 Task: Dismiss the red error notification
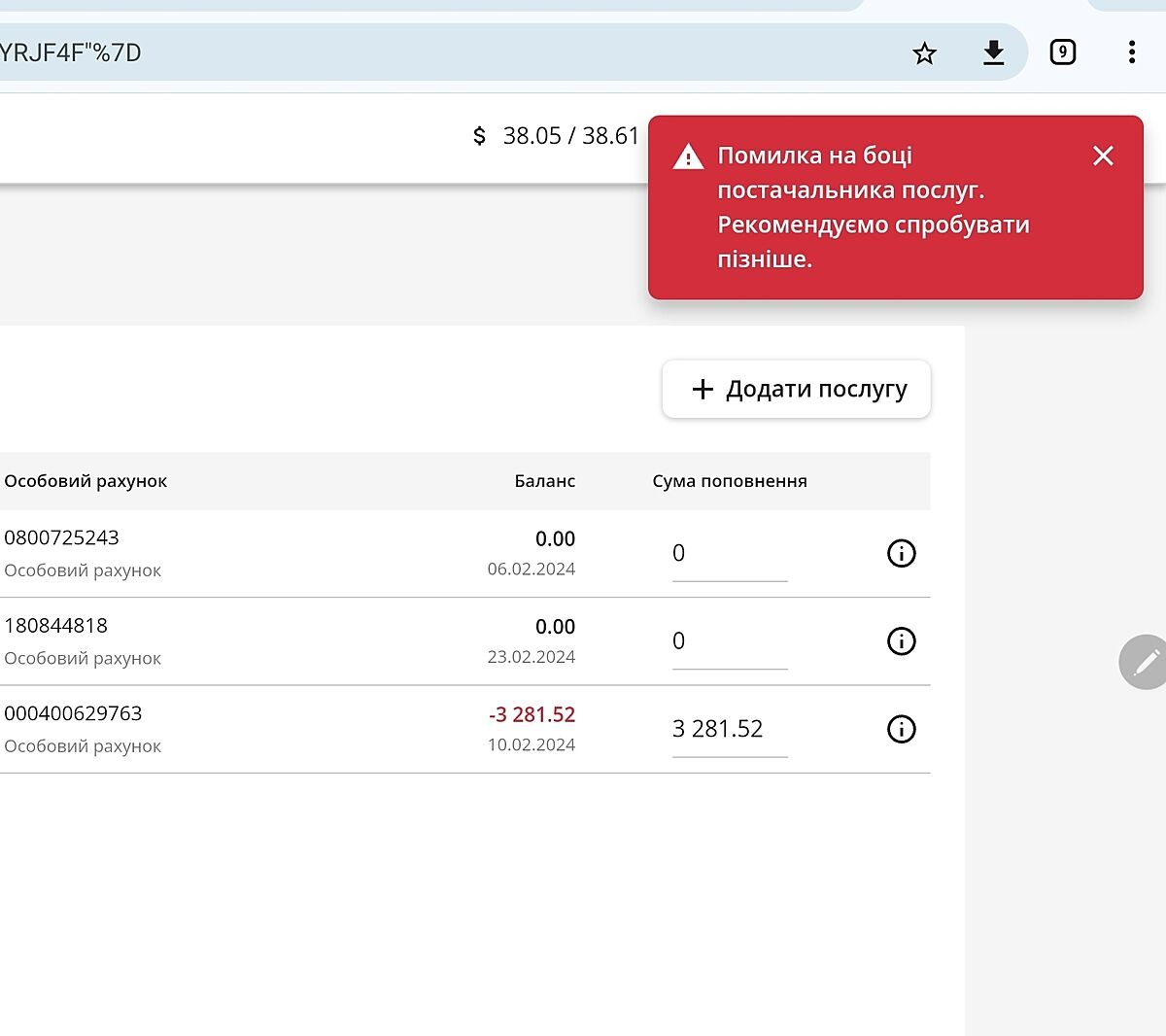pos(1103,155)
